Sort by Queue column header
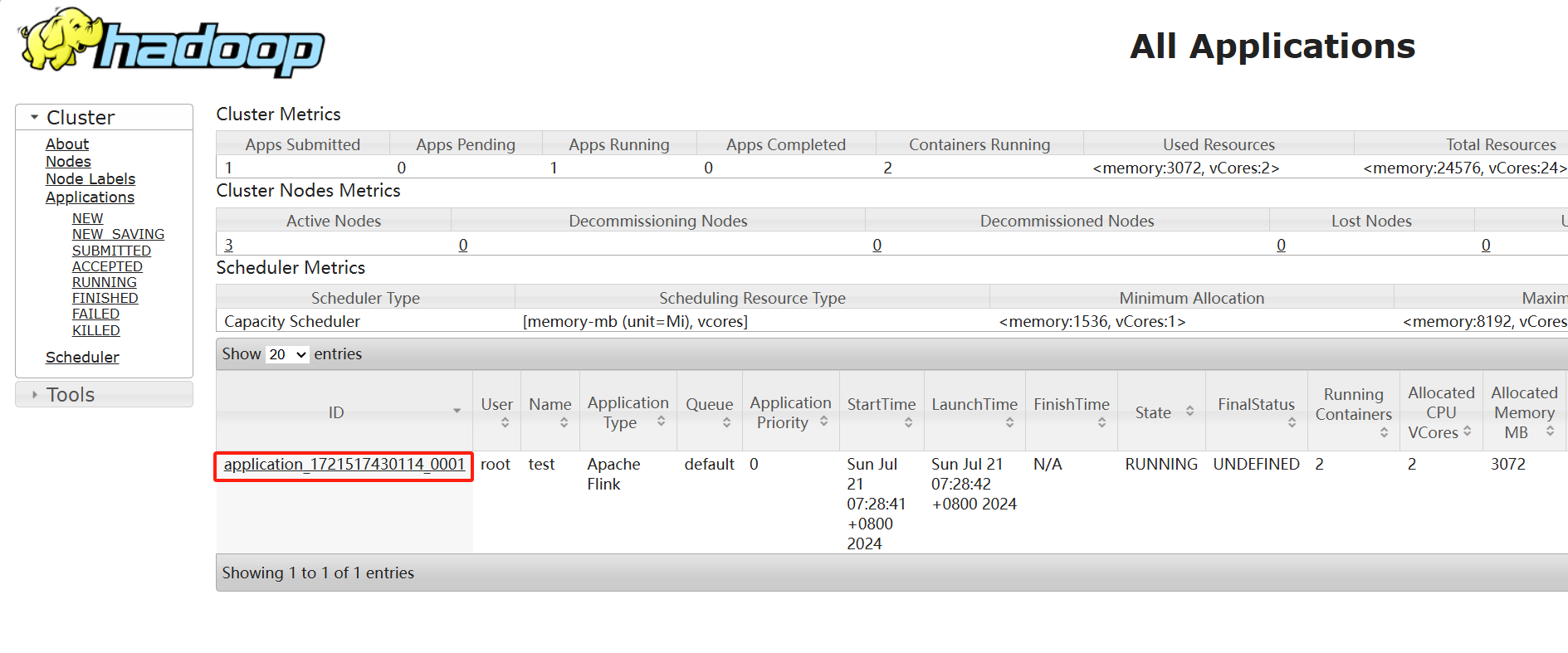 pyautogui.click(x=709, y=412)
